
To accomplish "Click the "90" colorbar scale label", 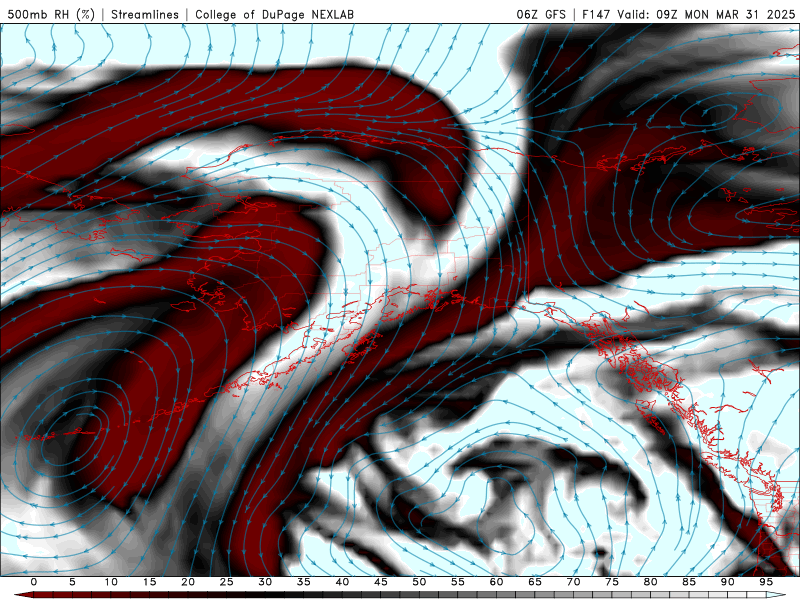I will (727, 582).
